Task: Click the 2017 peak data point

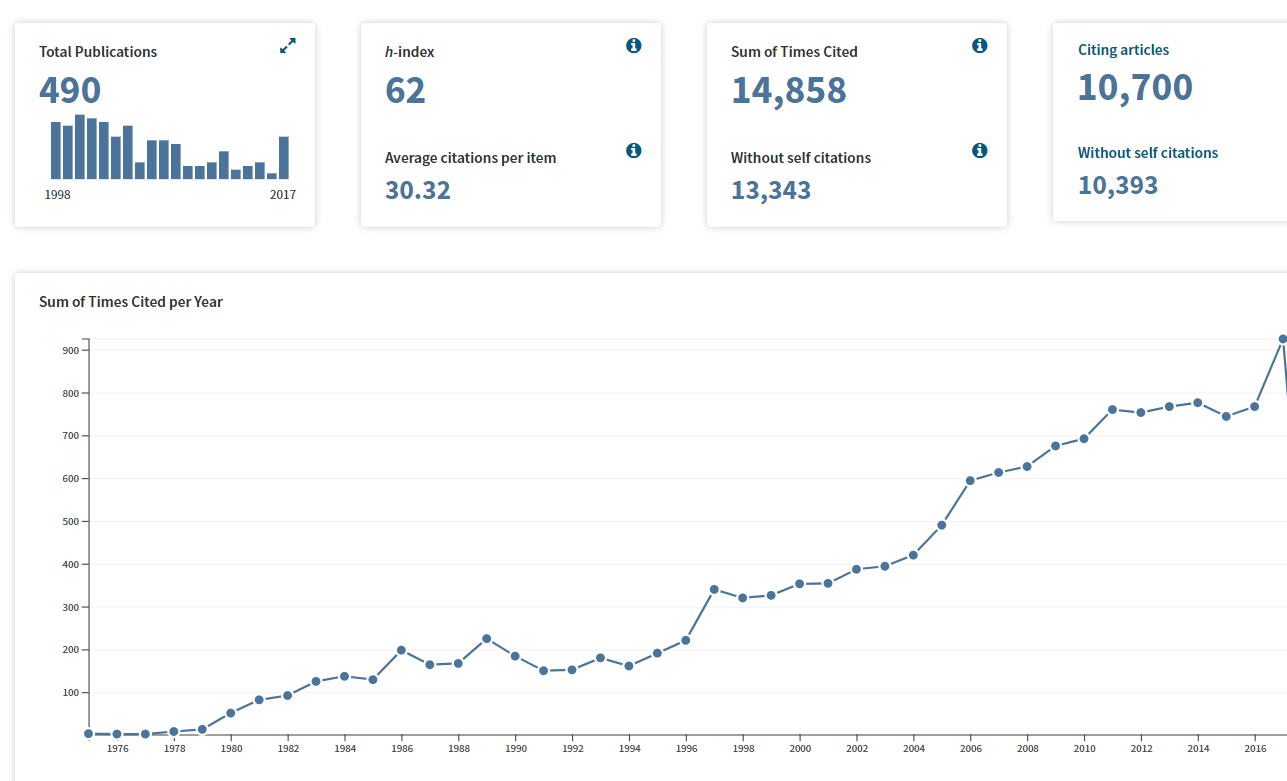Action: tap(1283, 339)
